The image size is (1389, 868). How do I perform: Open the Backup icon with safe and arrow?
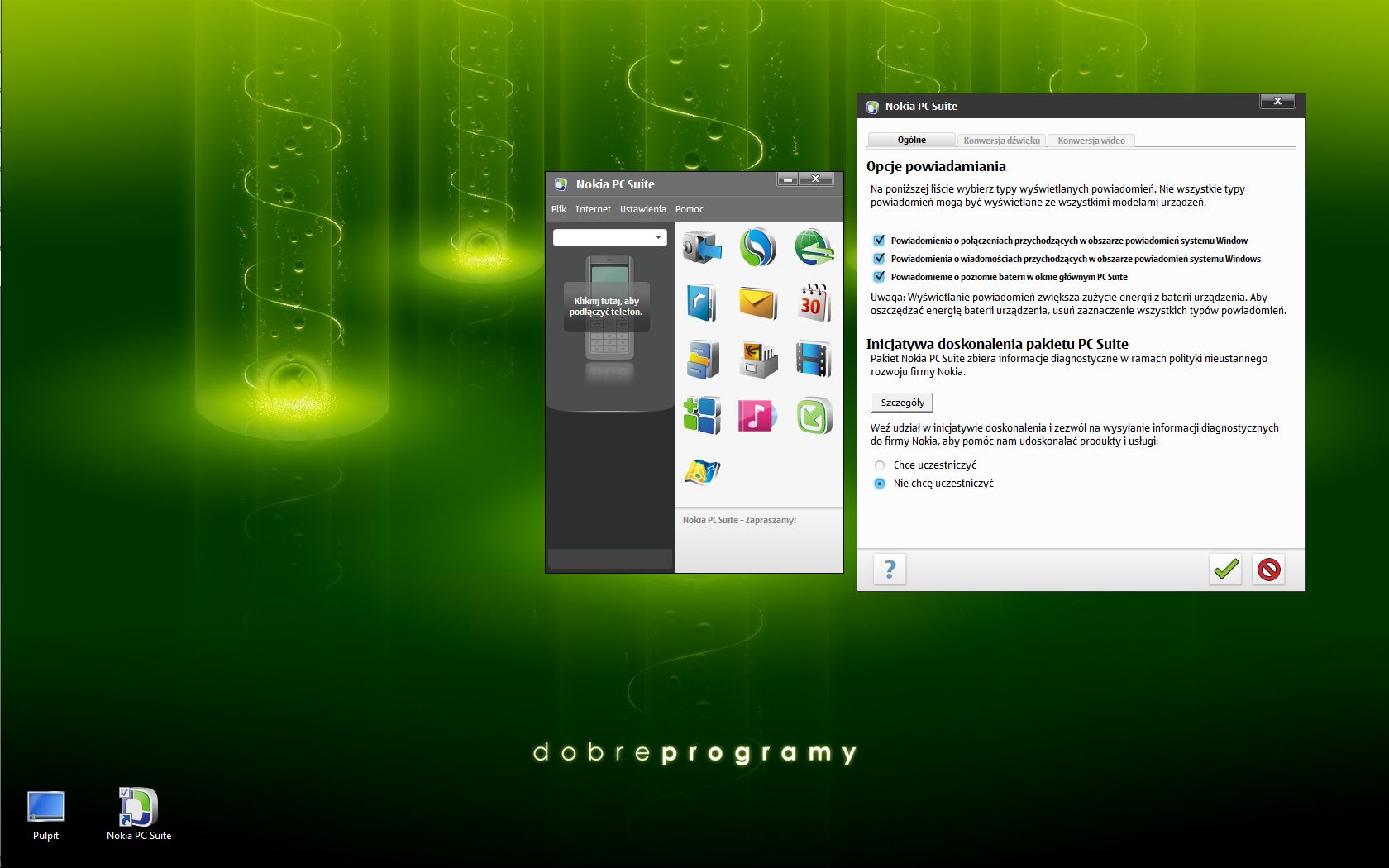702,247
